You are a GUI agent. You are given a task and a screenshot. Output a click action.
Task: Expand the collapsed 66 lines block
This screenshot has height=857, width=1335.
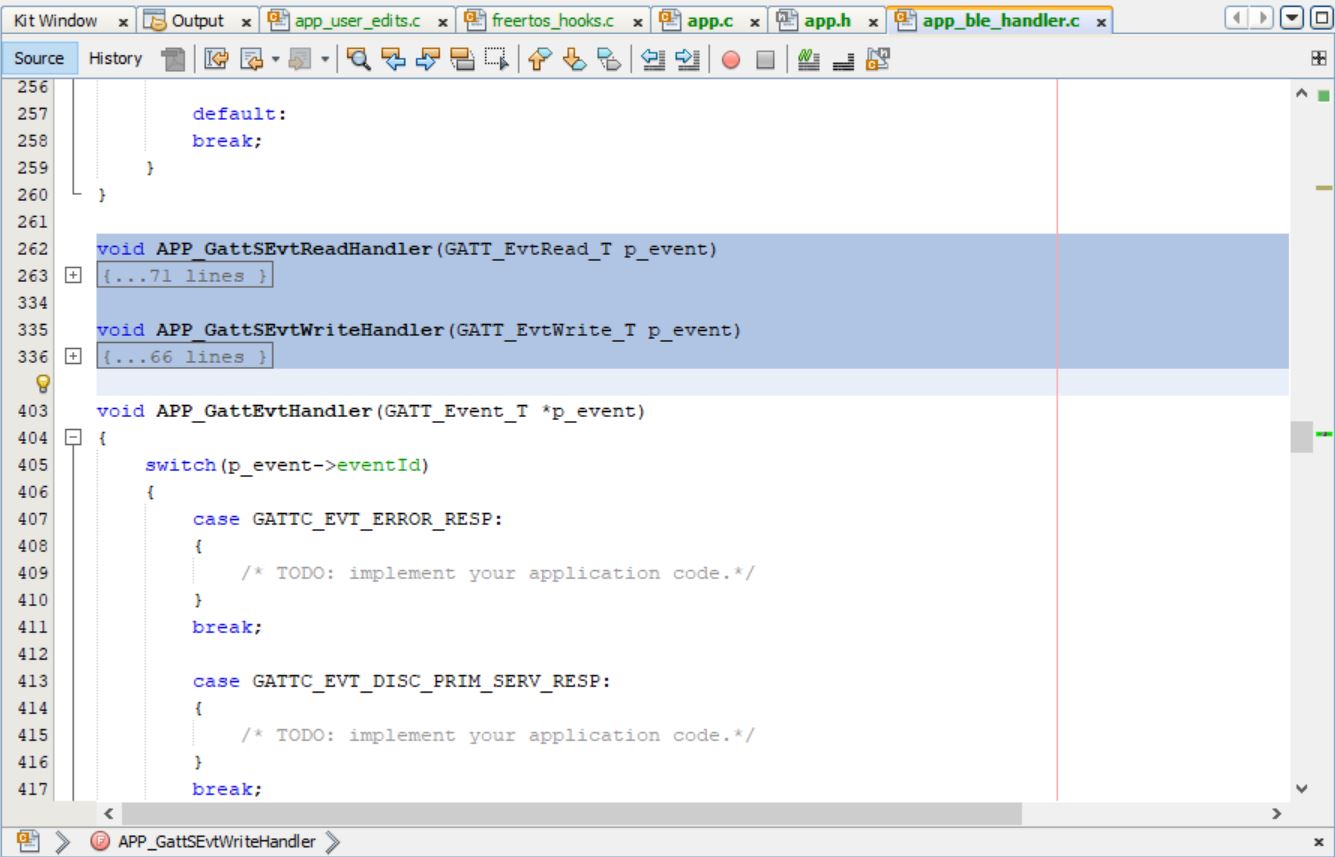tap(71, 357)
